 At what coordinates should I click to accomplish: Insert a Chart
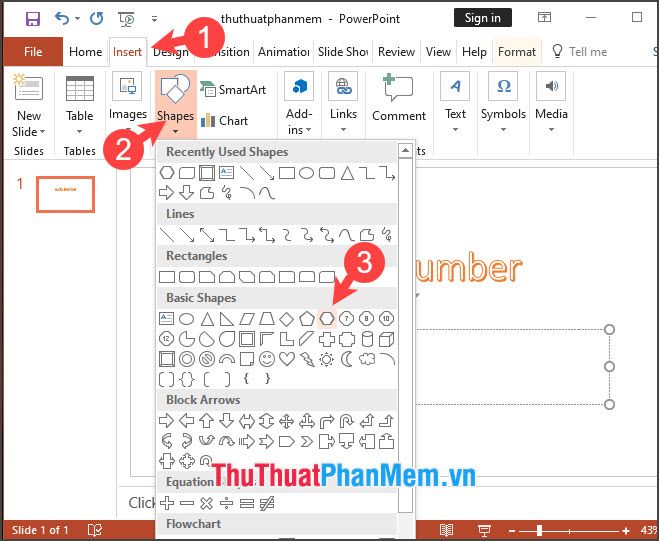[x=225, y=121]
